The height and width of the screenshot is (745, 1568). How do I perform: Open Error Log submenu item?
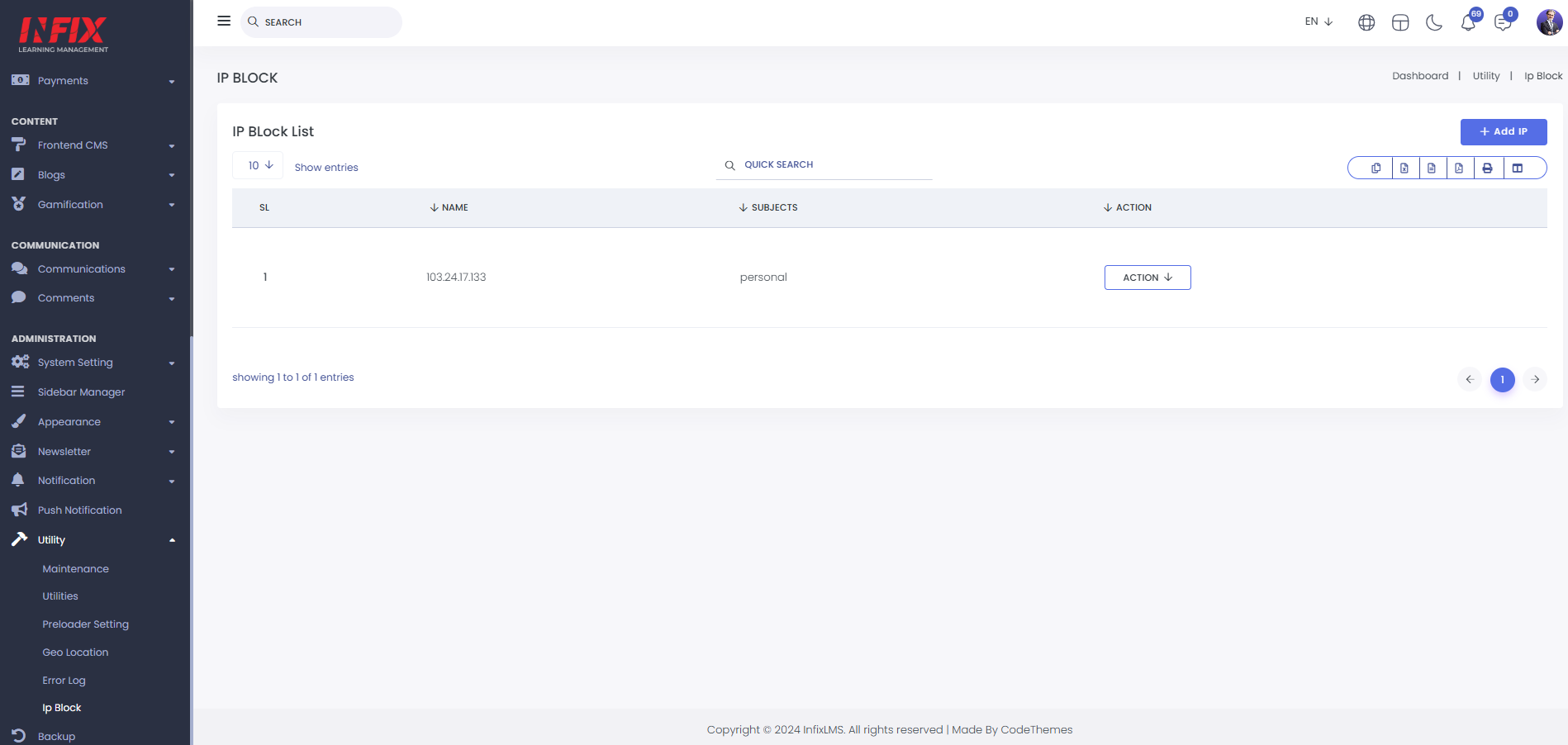pyautogui.click(x=64, y=680)
